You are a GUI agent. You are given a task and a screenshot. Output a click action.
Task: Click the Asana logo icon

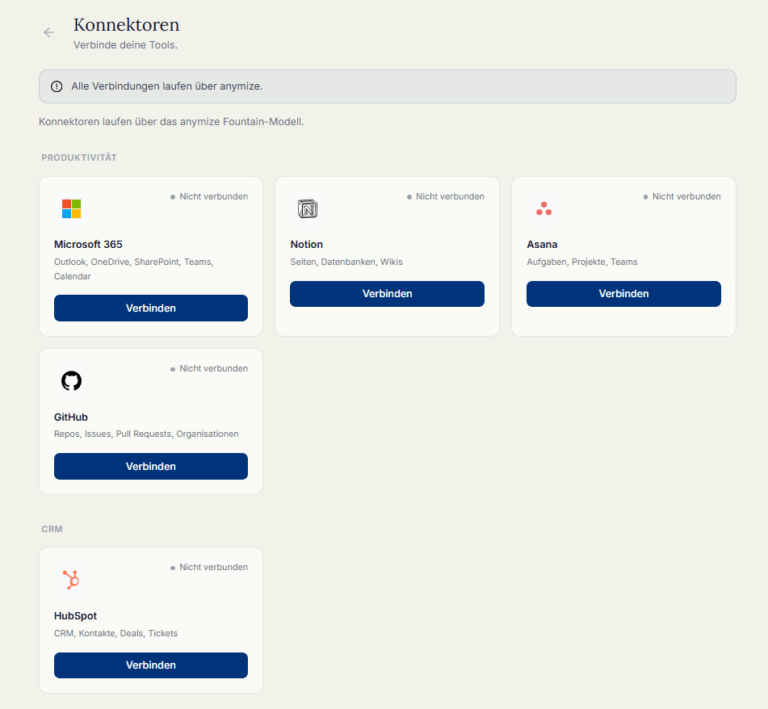click(x=544, y=209)
